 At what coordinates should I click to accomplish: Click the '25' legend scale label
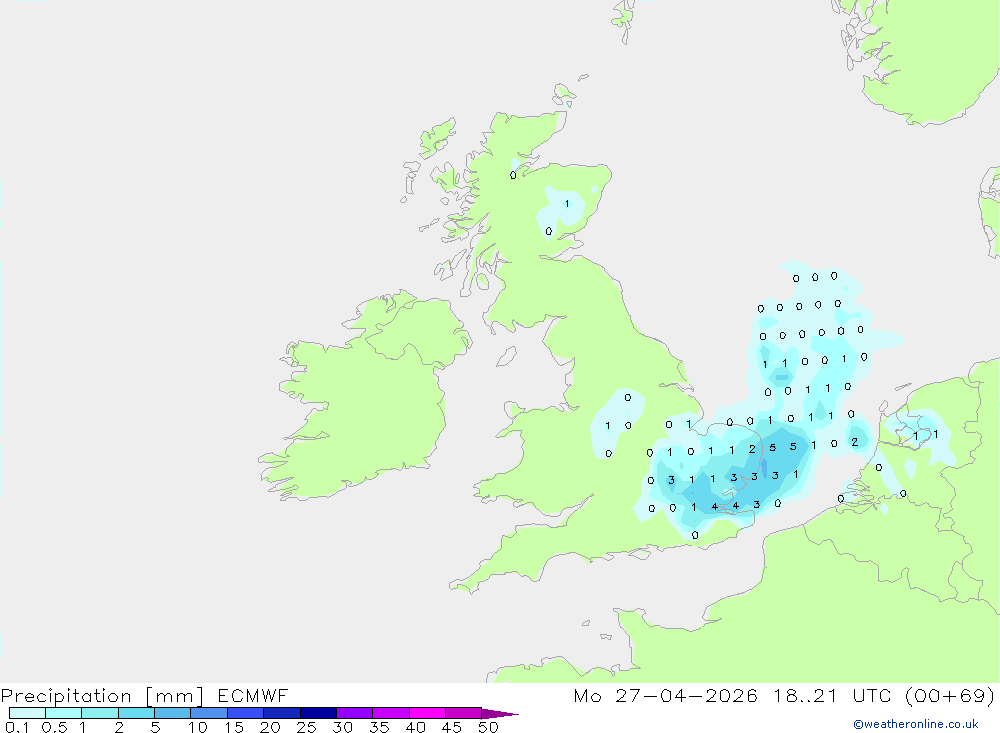coord(306,727)
